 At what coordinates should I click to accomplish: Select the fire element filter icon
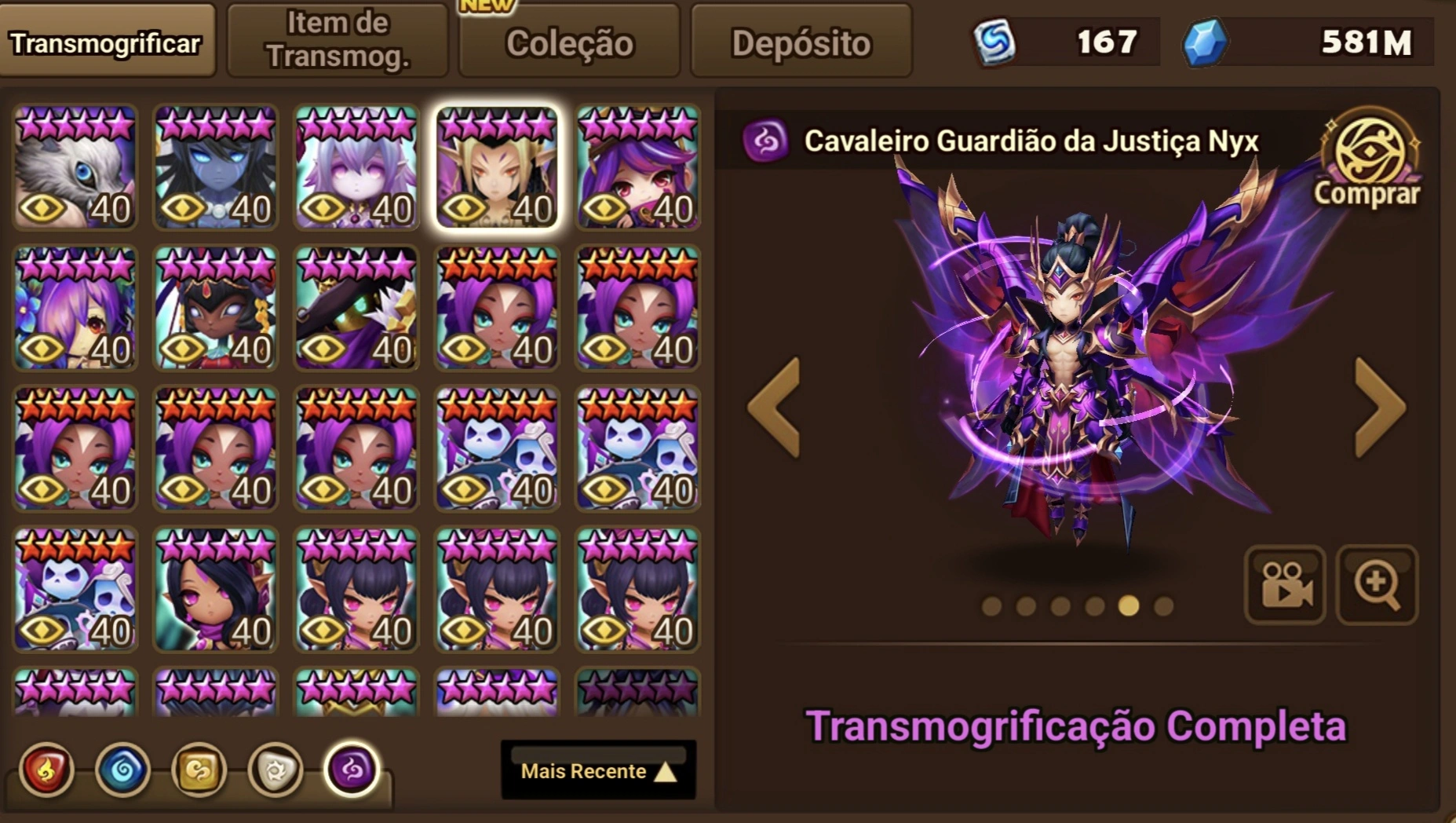tap(46, 770)
